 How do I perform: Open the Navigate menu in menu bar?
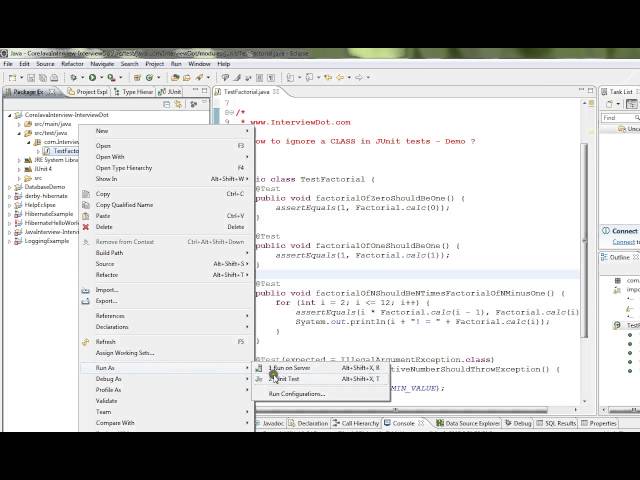(x=102, y=64)
